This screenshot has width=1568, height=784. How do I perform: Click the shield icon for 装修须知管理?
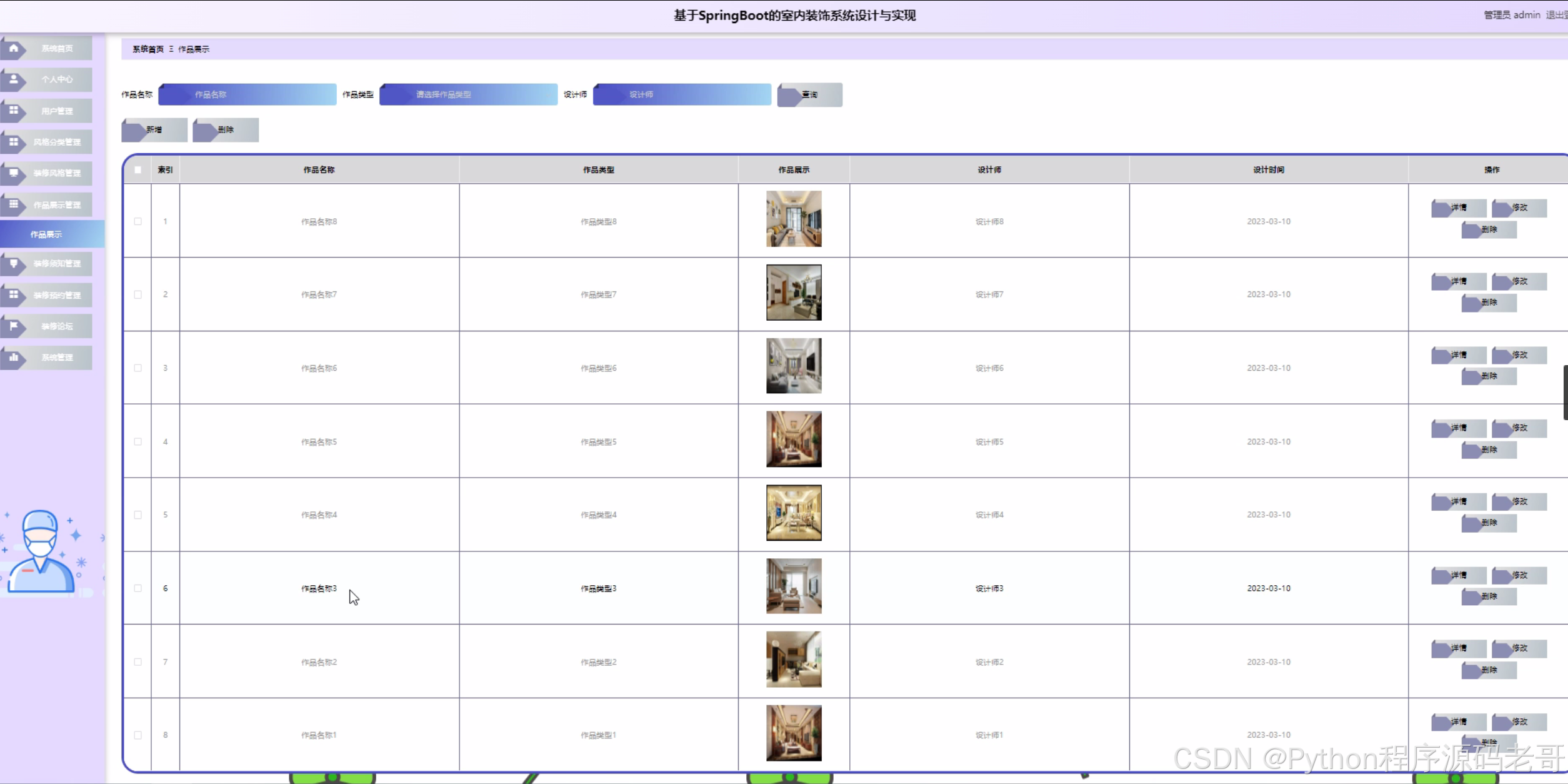[x=14, y=263]
